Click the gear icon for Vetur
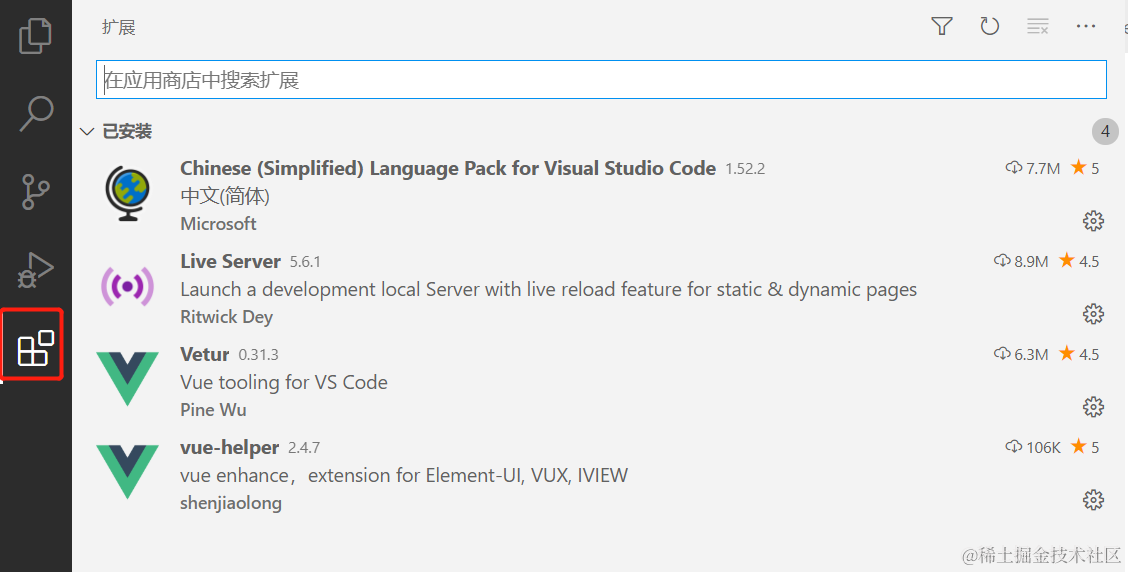The height and width of the screenshot is (572, 1128). tap(1093, 407)
